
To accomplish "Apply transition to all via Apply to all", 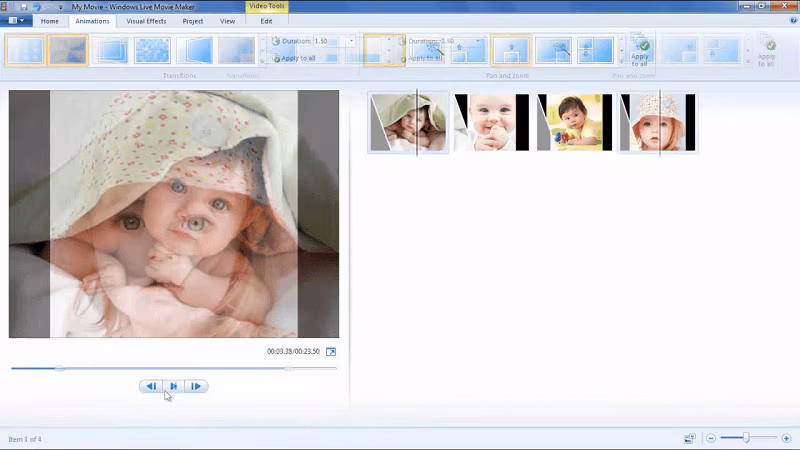I will 293,58.
